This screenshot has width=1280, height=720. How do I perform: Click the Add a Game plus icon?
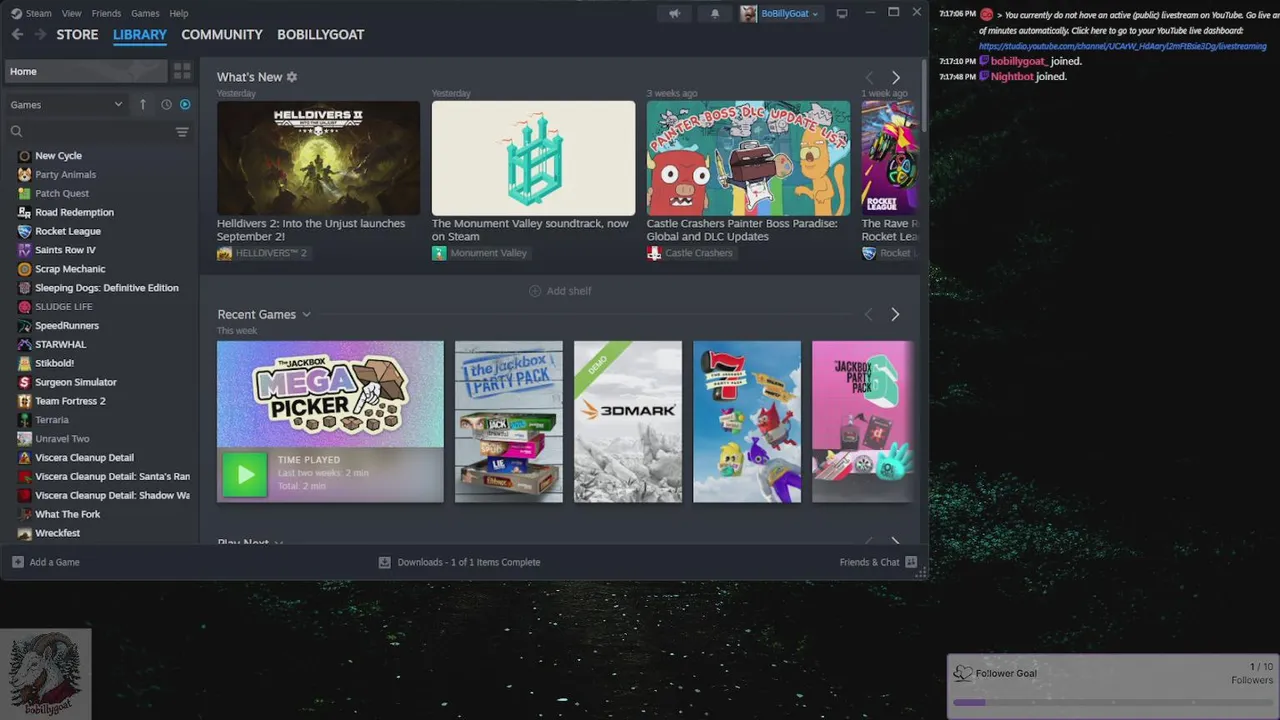click(x=17, y=562)
